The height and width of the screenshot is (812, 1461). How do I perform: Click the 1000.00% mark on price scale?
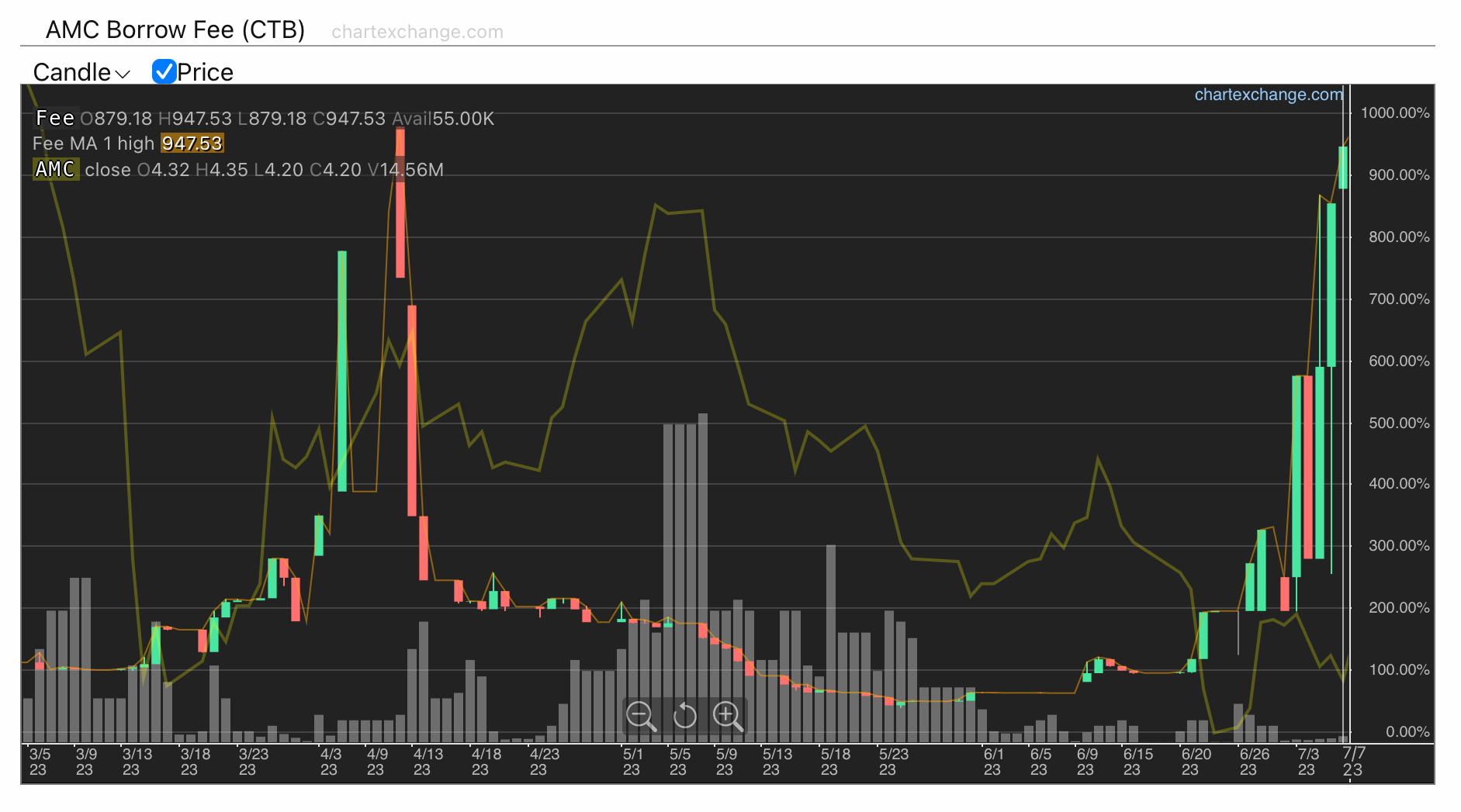[x=1394, y=113]
